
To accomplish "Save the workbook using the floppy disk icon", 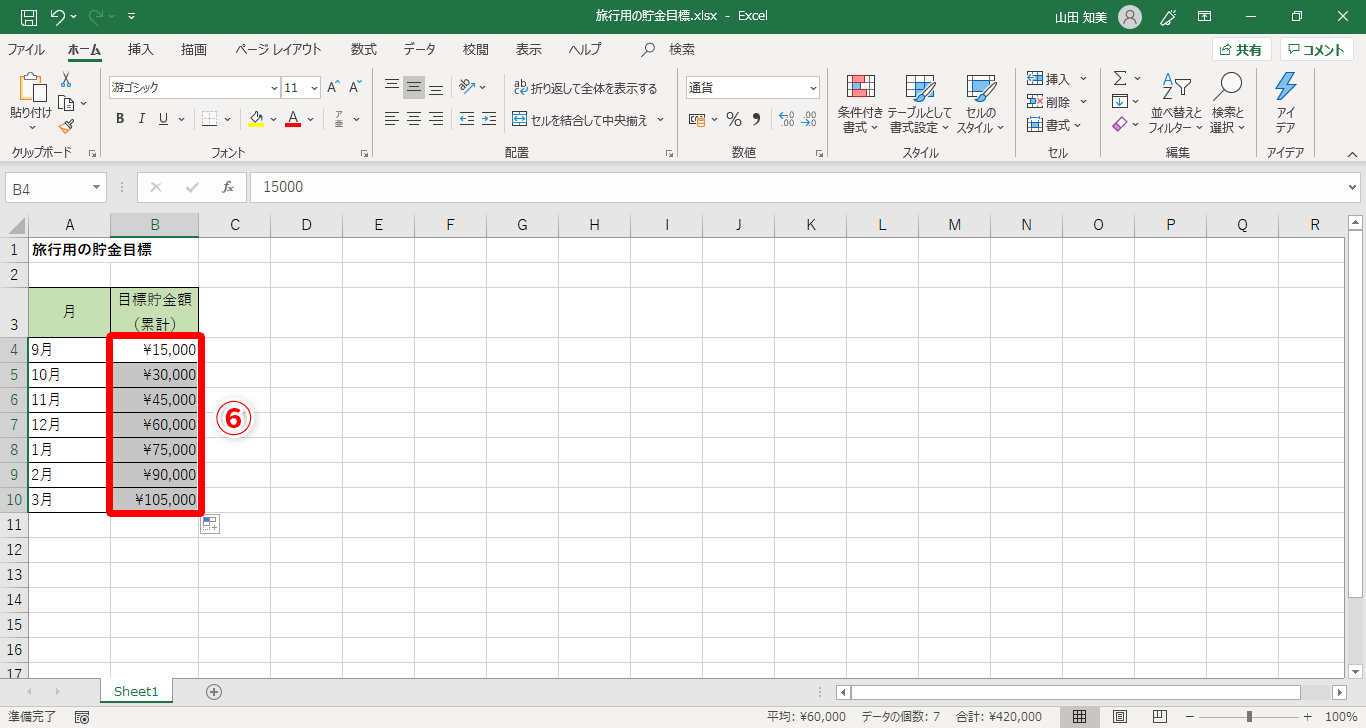I will coord(29,17).
